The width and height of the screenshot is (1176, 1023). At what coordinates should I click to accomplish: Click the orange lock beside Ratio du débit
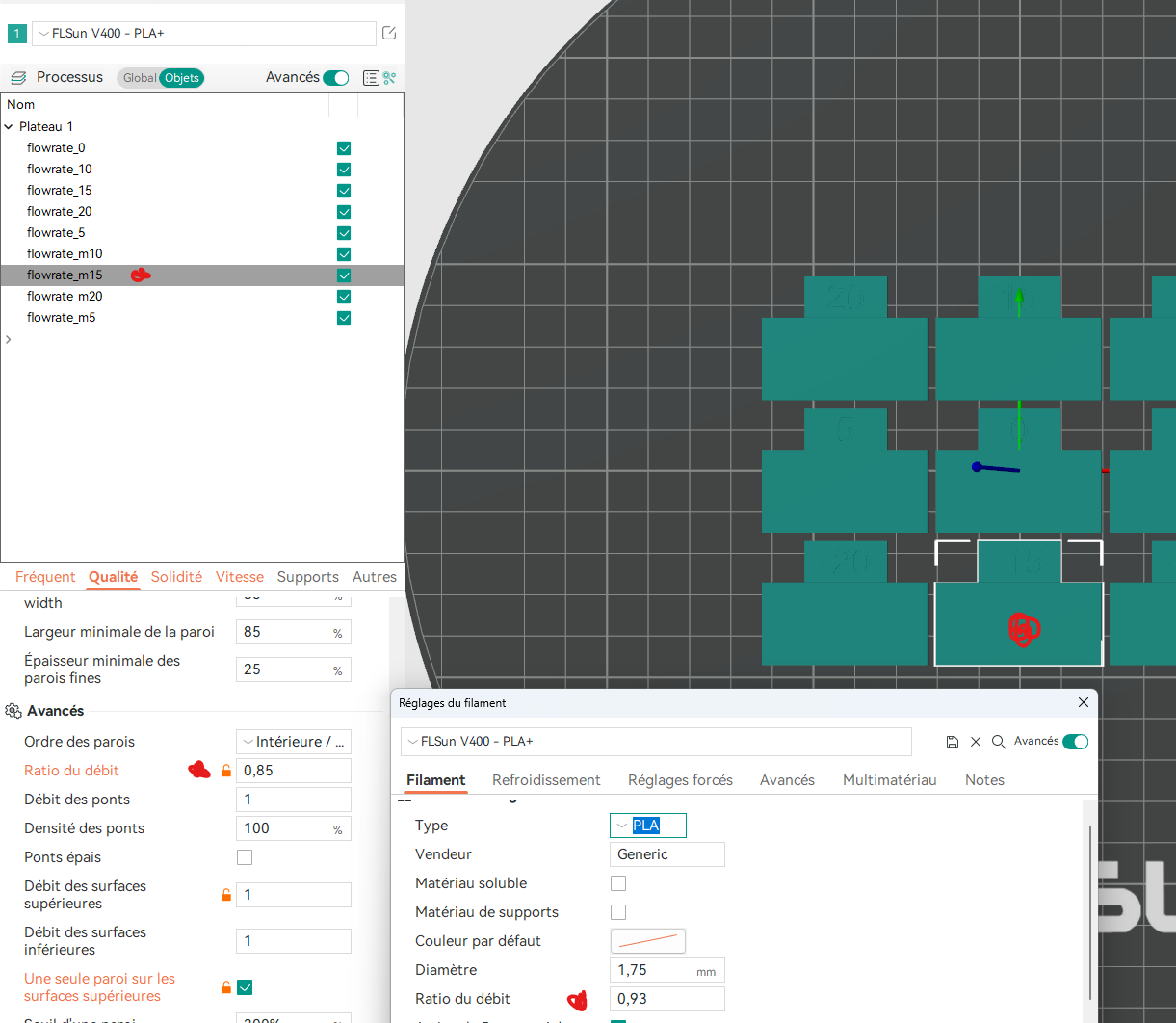[226, 771]
